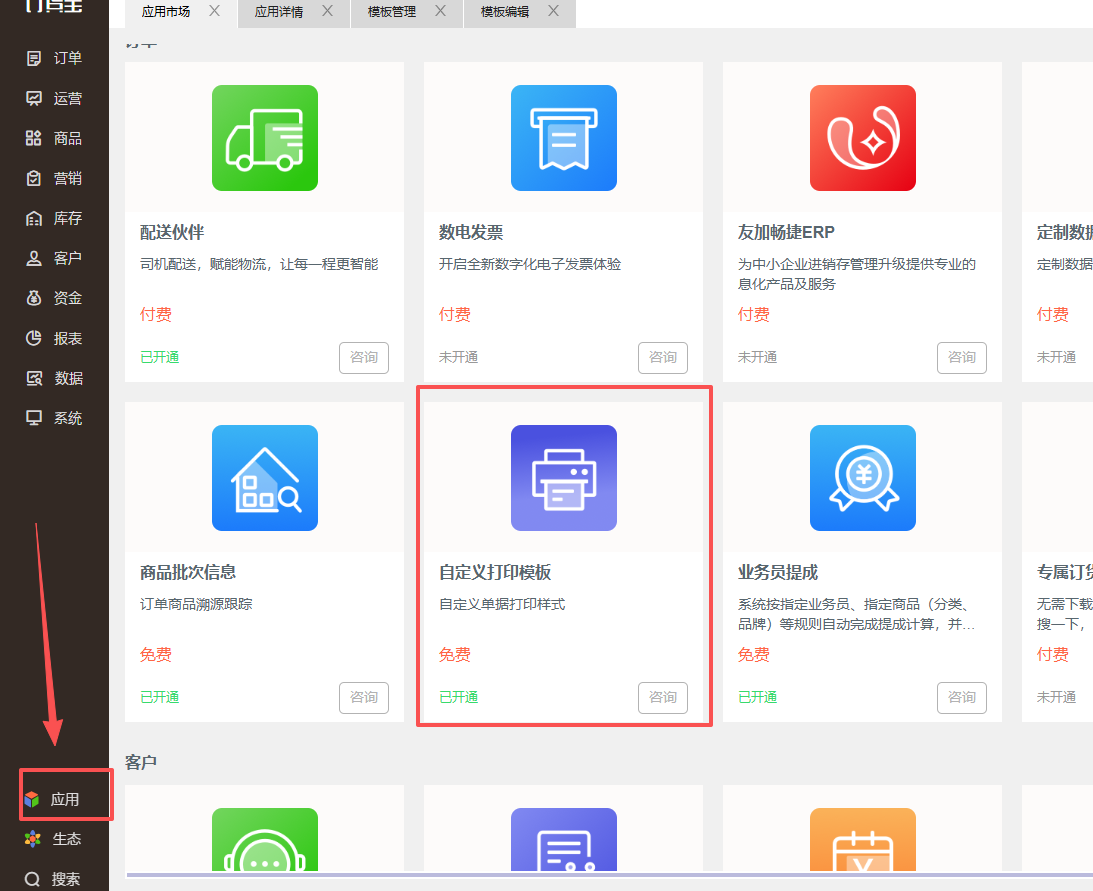
Task: Click the horizontal scrollbar at the bottom
Action: pos(609,874)
